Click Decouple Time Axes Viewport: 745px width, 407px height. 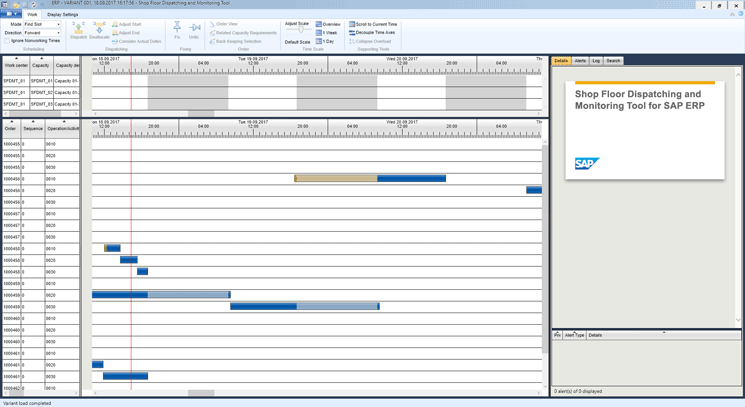coord(372,33)
